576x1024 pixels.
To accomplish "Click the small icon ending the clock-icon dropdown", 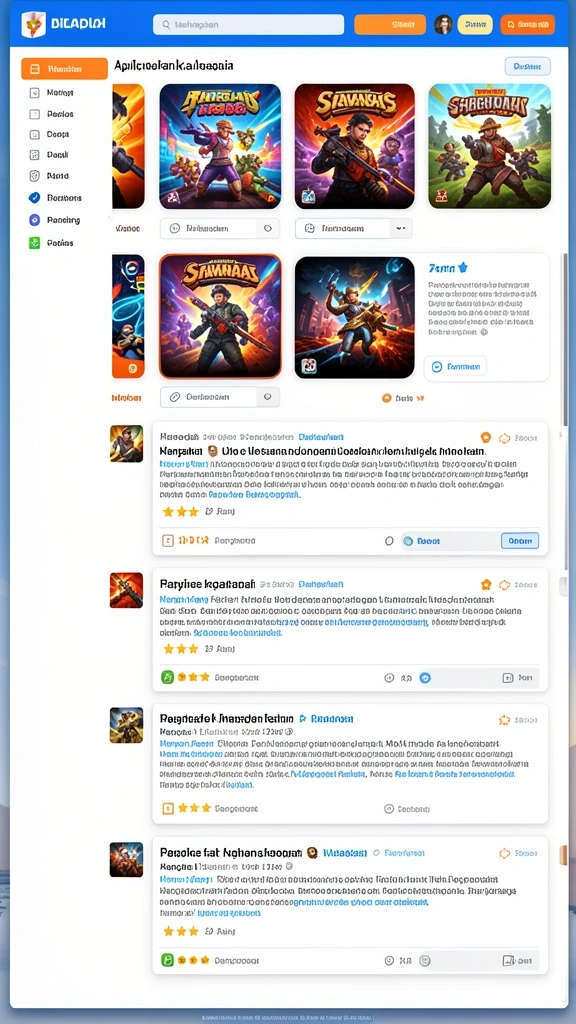I will [x=267, y=229].
